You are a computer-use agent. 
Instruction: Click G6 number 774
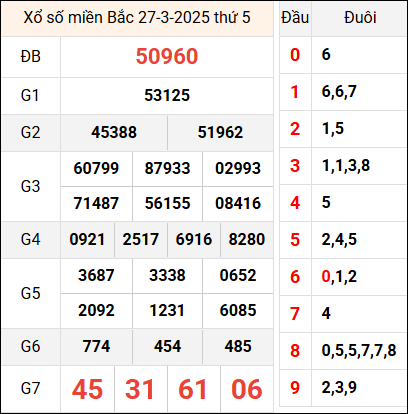(96, 346)
